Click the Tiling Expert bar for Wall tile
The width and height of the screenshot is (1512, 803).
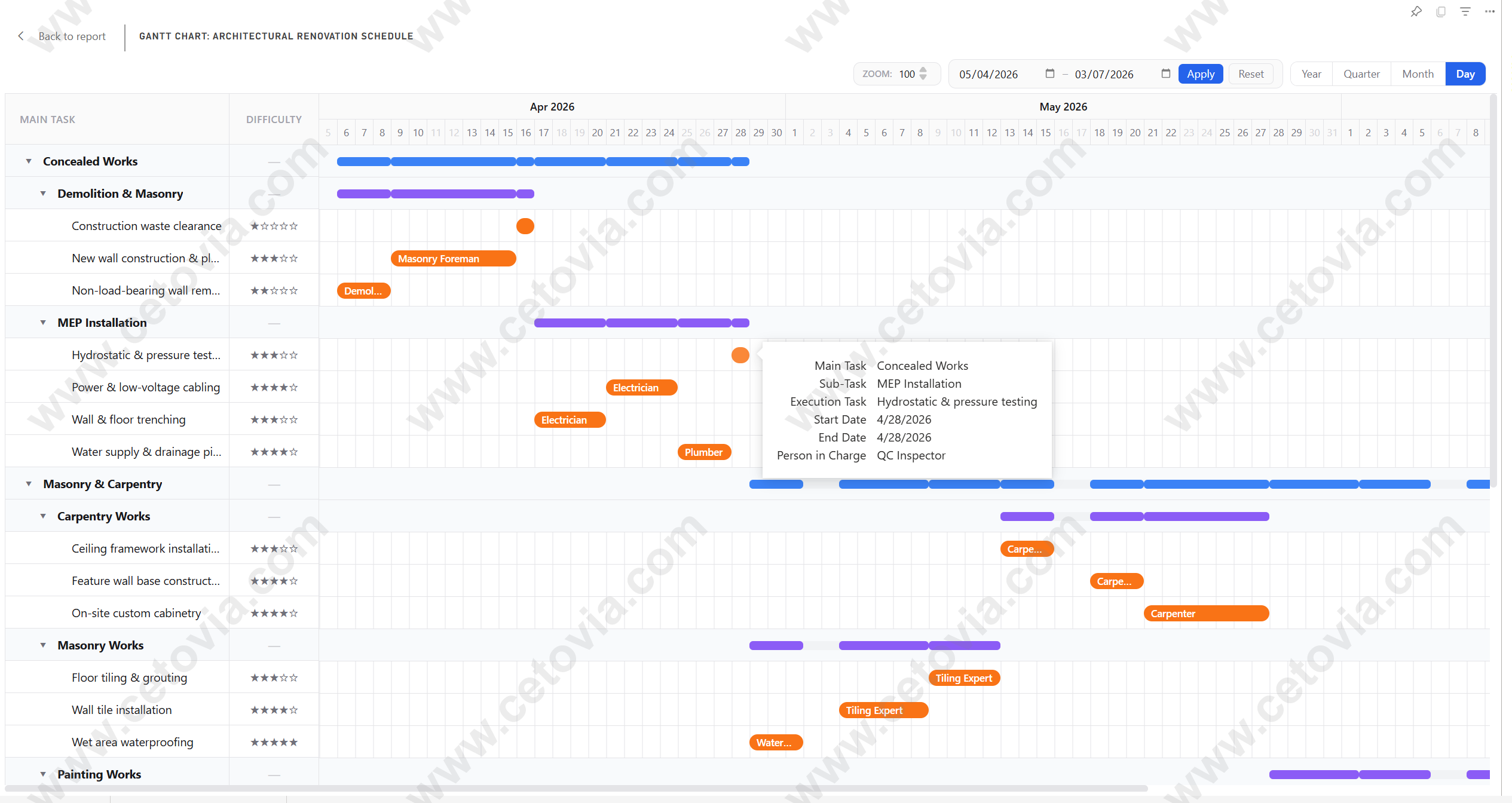click(883, 710)
